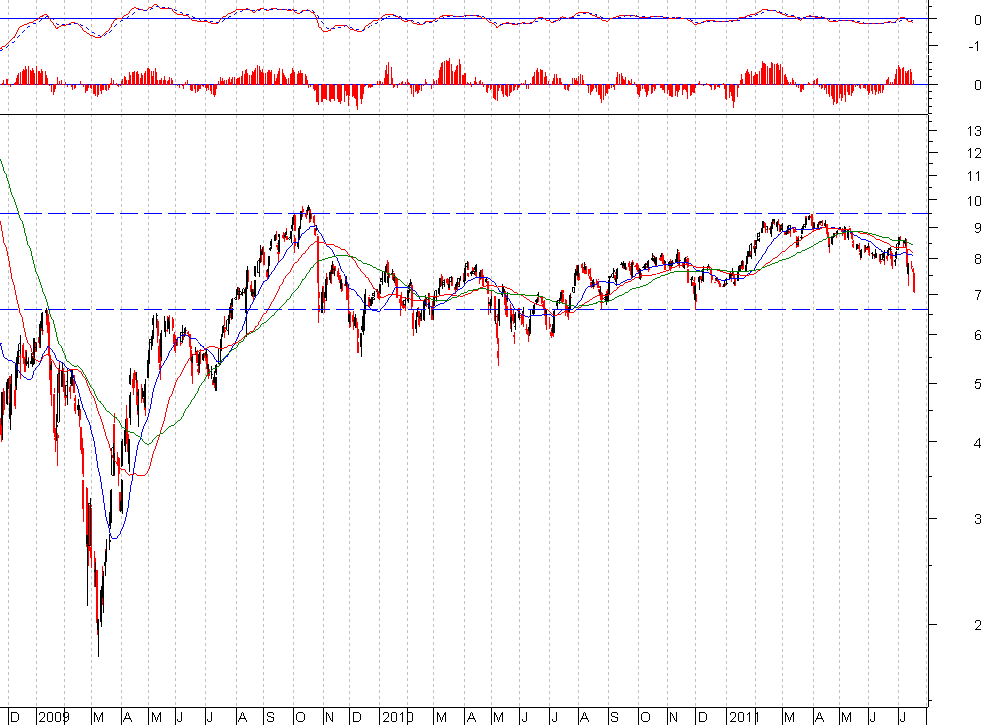Screen dimensions: 985x725
Task: Select the lower dashed support line
Action: 465,310
